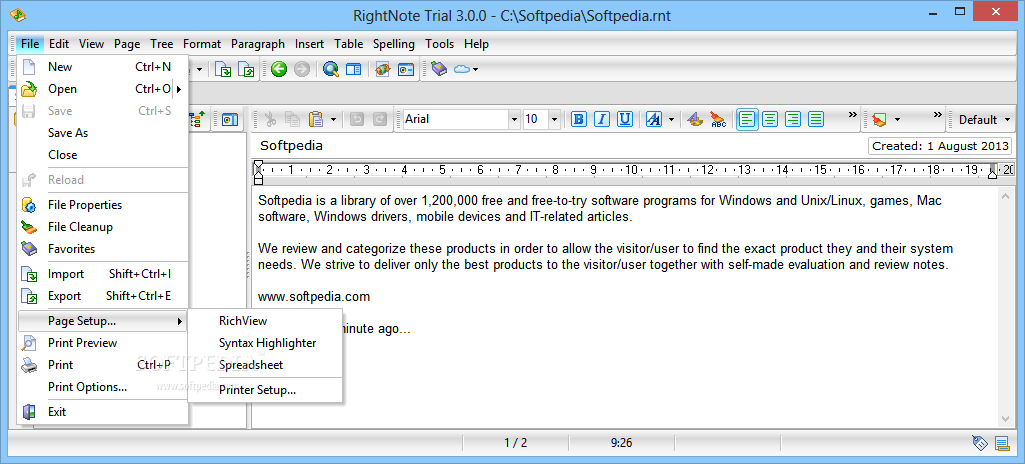Select Syntax Highlighter submenu item

265,342
